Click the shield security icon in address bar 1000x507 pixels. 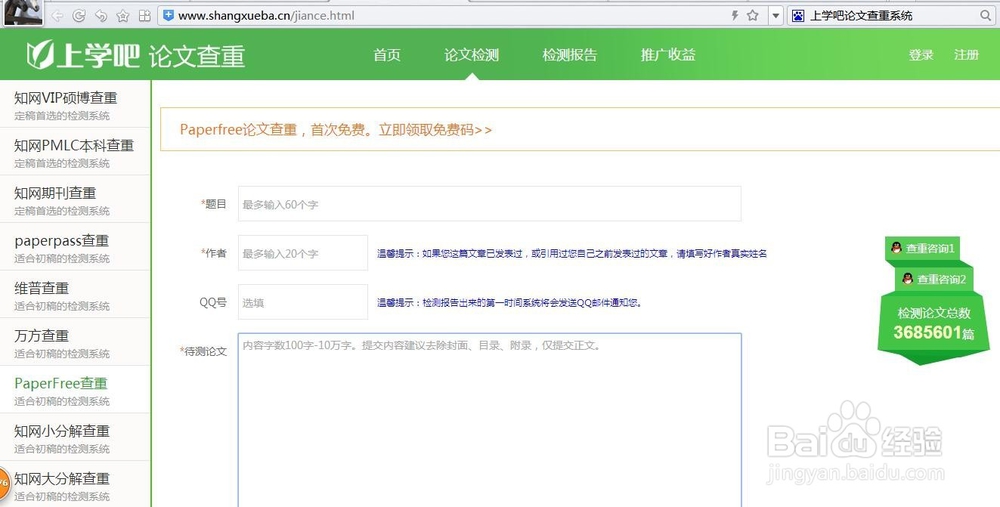pos(168,15)
